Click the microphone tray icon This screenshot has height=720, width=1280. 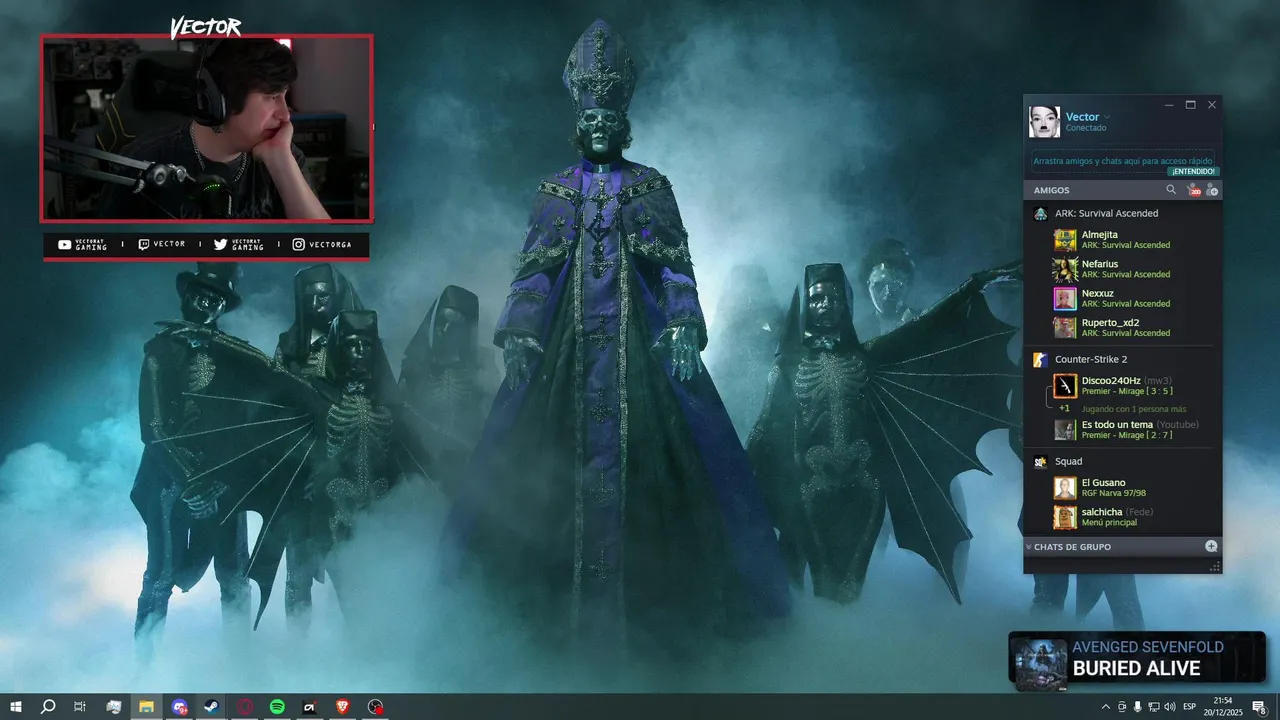click(x=1138, y=707)
